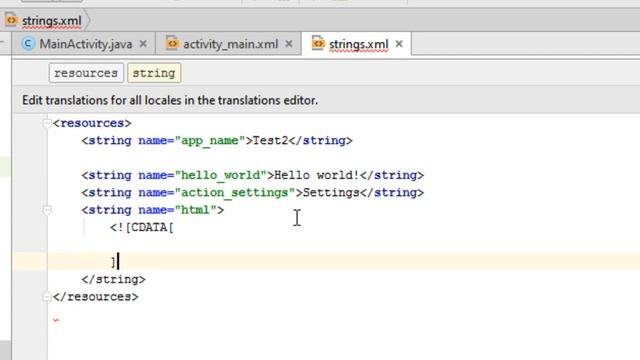Select the string tag breadcrumb
Viewport: 640px width, 360px height.
154,73
